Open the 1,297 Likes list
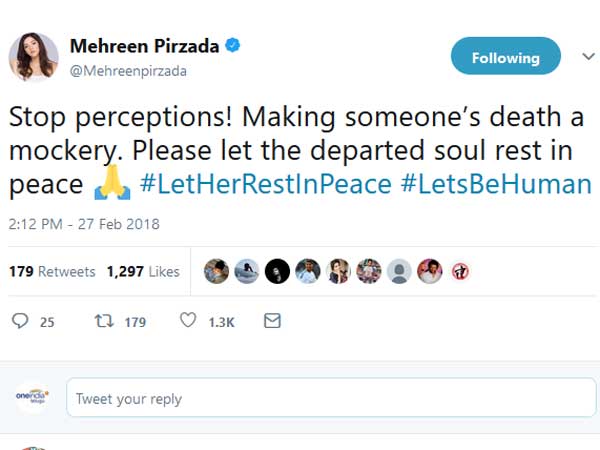 (143, 271)
